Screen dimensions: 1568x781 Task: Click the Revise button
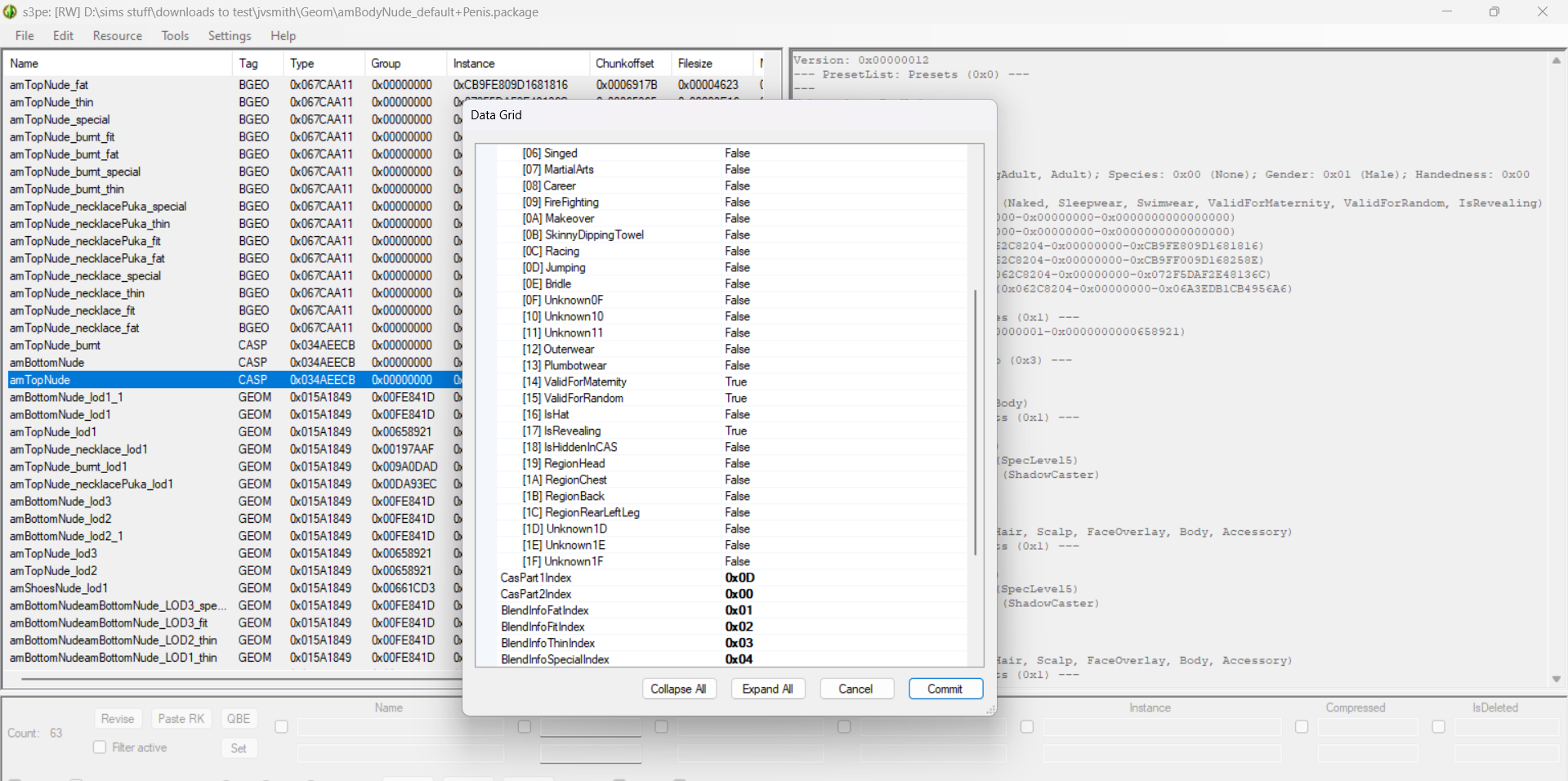pyautogui.click(x=118, y=719)
